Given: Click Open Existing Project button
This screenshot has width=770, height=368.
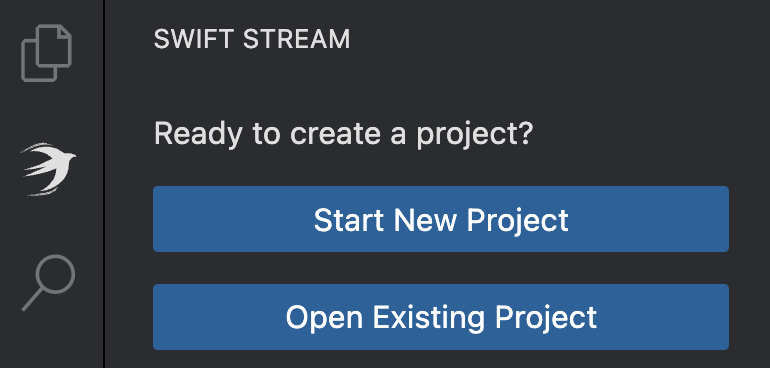Looking at the screenshot, I should click(x=440, y=317).
